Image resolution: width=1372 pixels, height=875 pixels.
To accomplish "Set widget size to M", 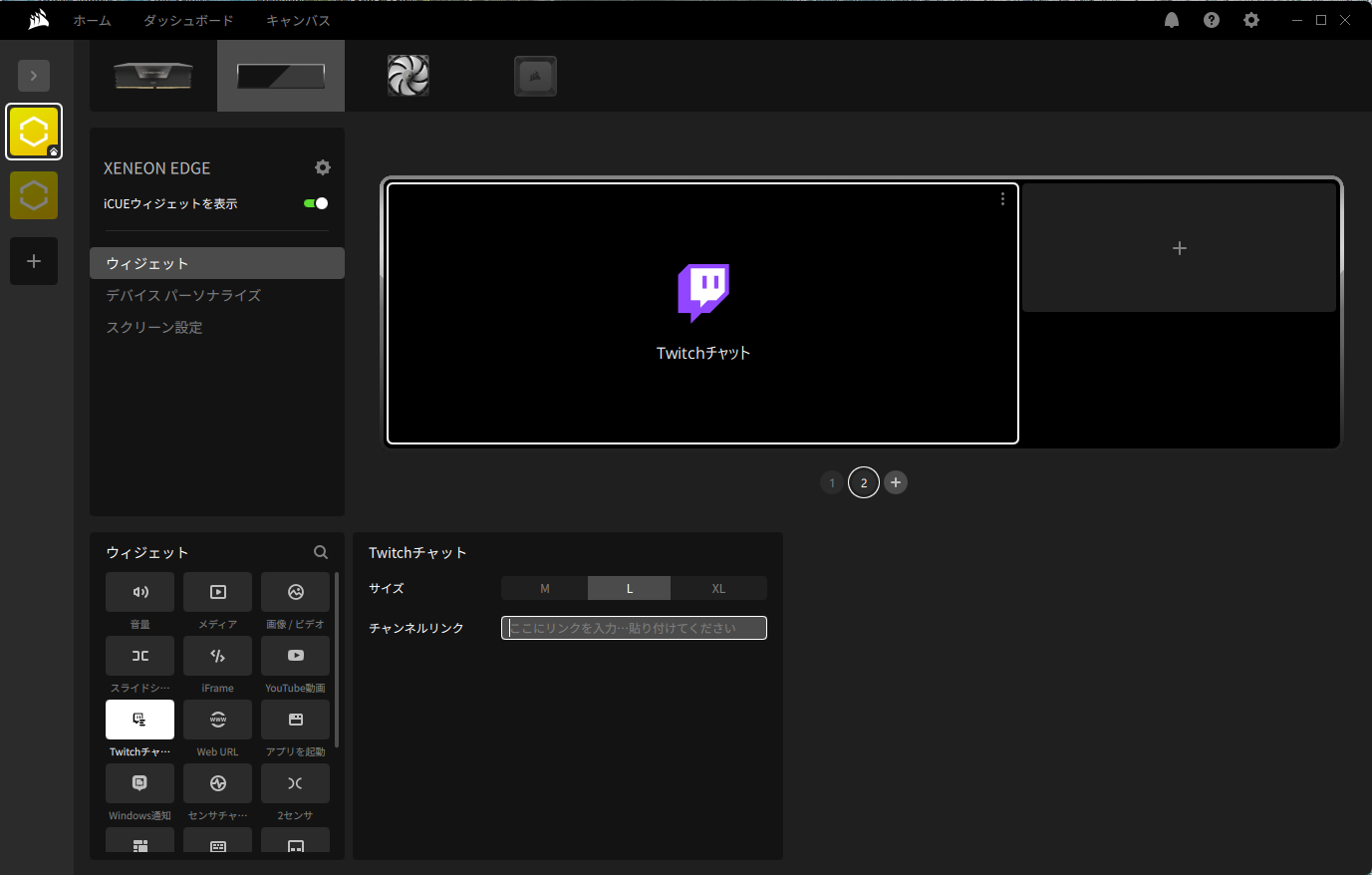I will [x=545, y=588].
